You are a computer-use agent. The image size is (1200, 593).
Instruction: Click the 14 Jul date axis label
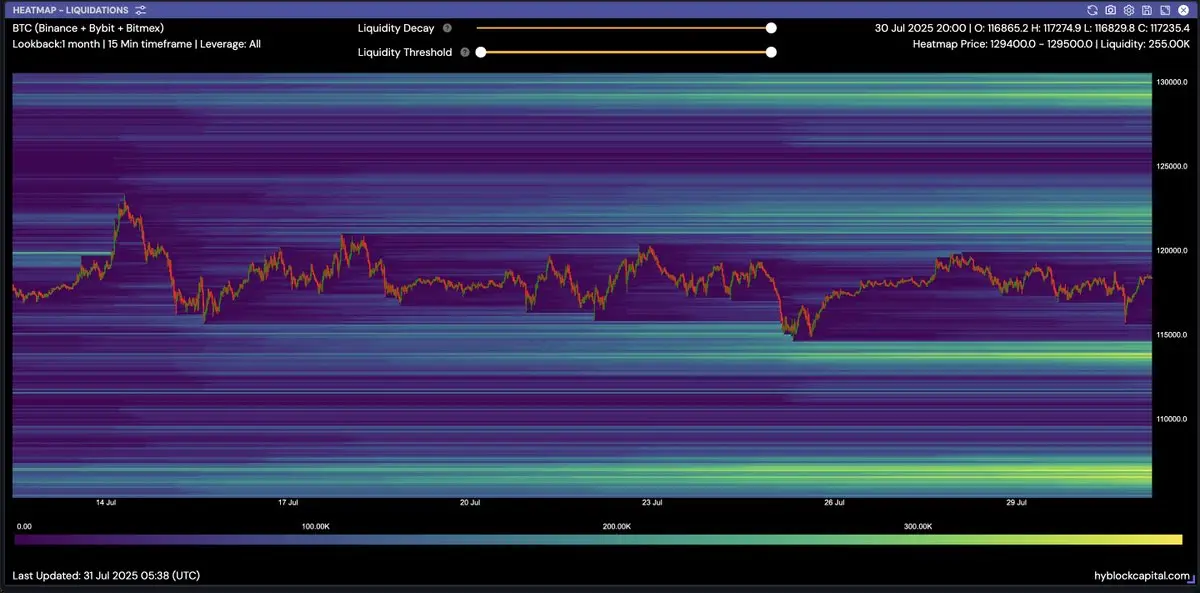[x=106, y=503]
